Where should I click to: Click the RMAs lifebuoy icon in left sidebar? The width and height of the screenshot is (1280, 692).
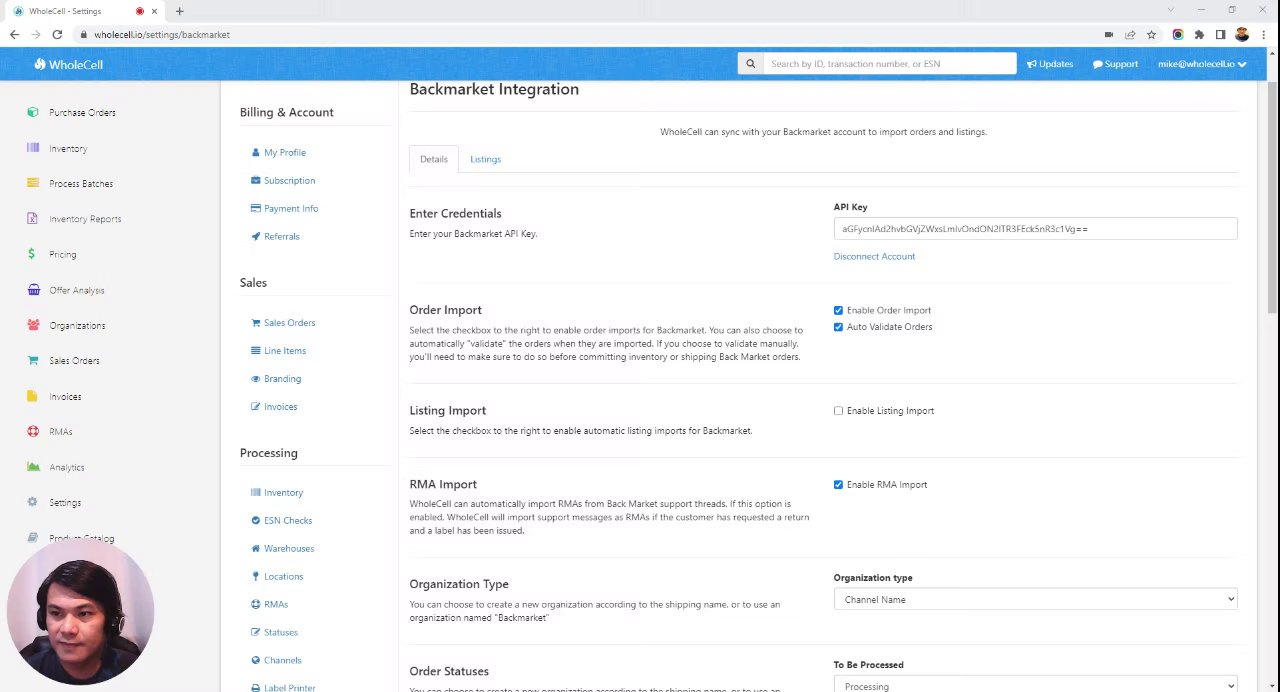pyautogui.click(x=33, y=431)
